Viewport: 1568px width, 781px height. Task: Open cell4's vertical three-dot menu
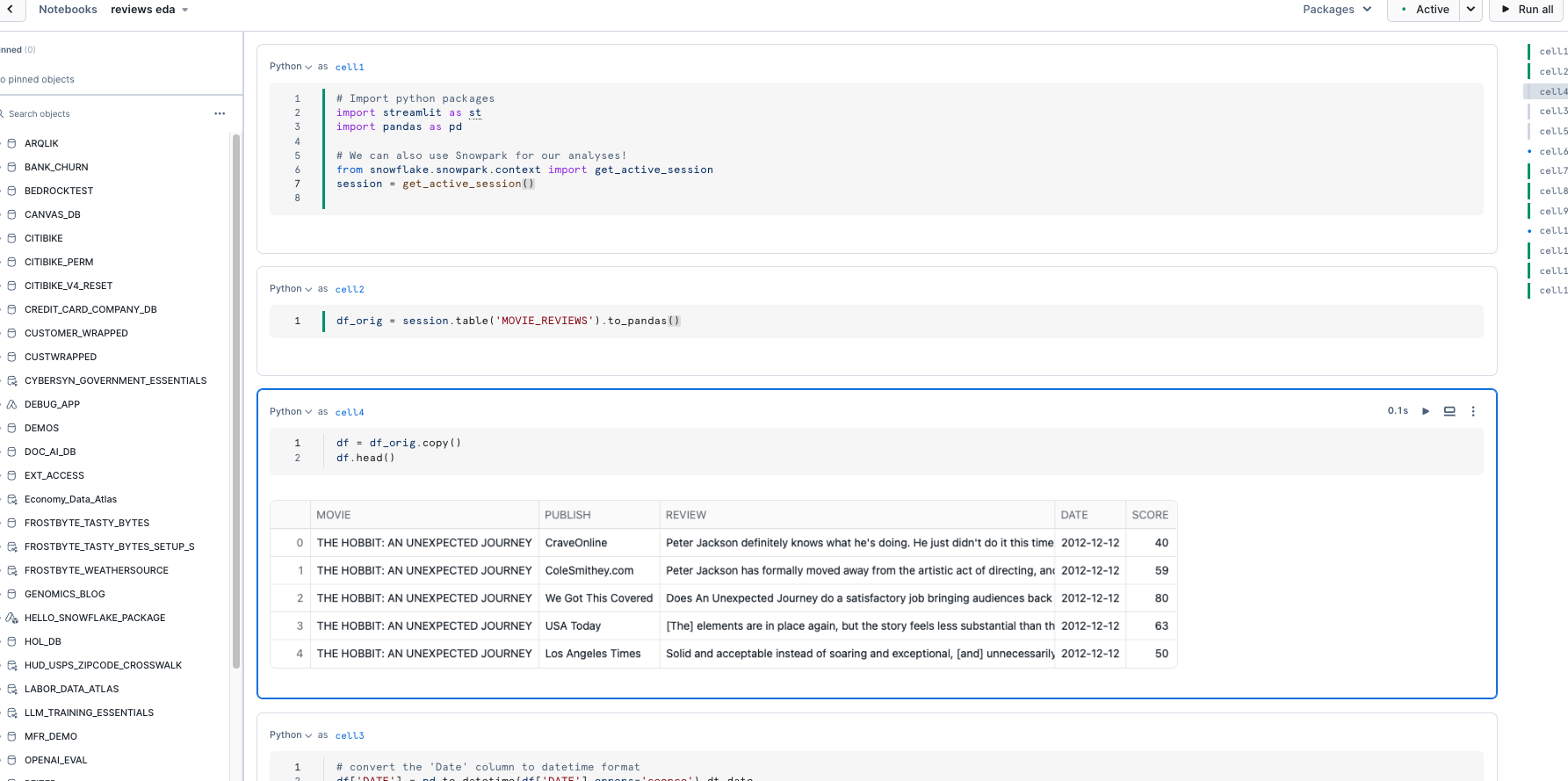click(1473, 411)
